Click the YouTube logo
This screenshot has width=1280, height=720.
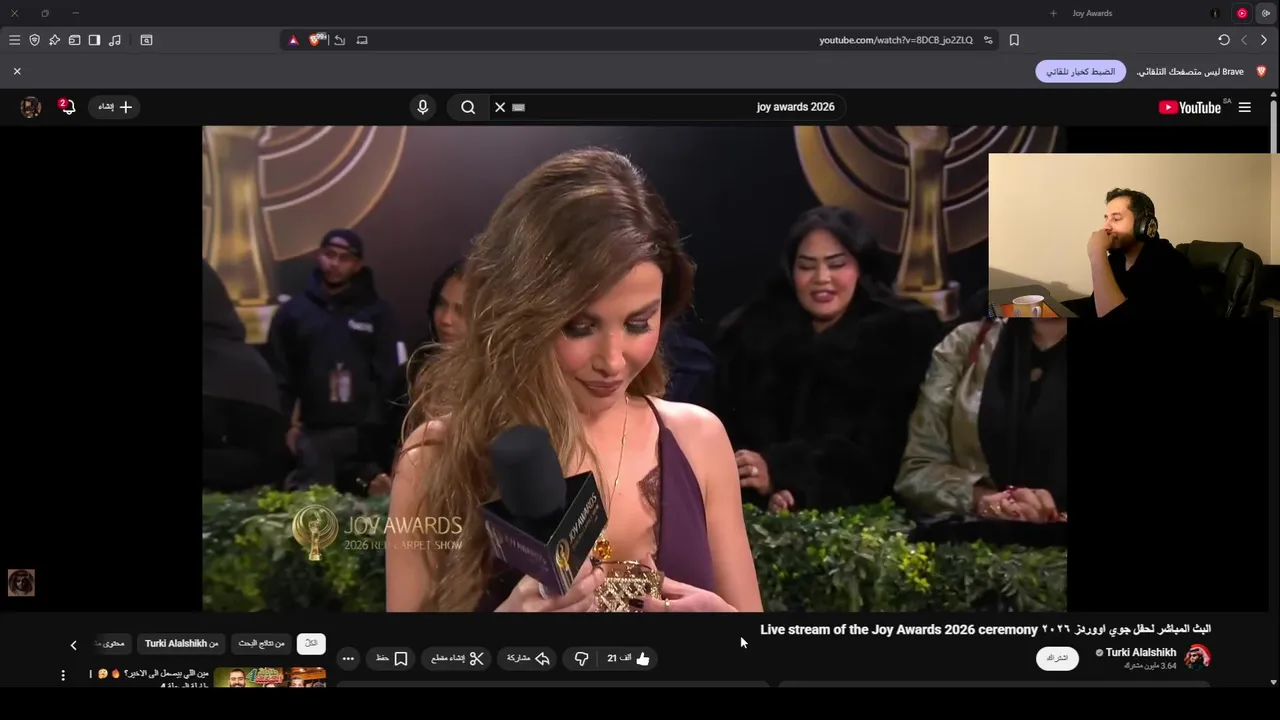pos(1190,107)
